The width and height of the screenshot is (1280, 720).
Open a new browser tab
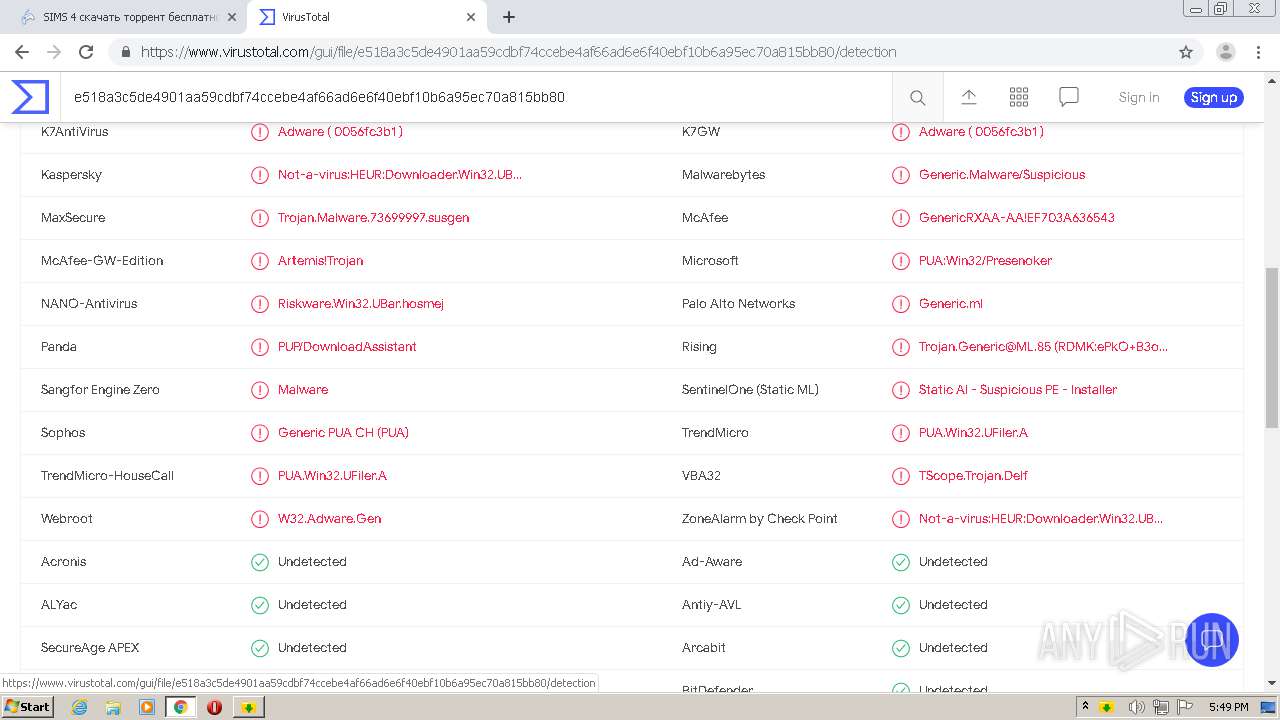[509, 17]
